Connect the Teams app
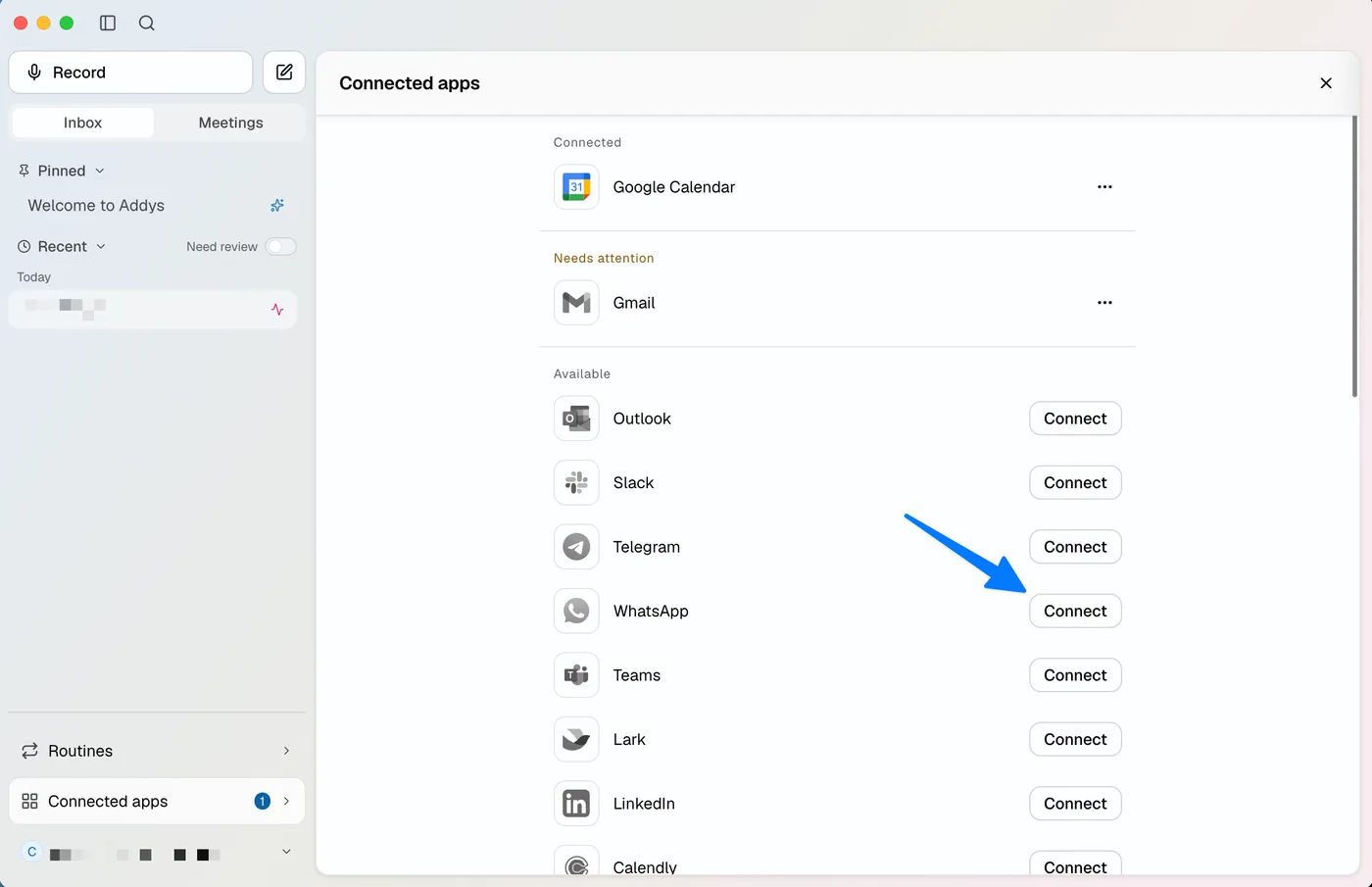 [x=1075, y=675]
